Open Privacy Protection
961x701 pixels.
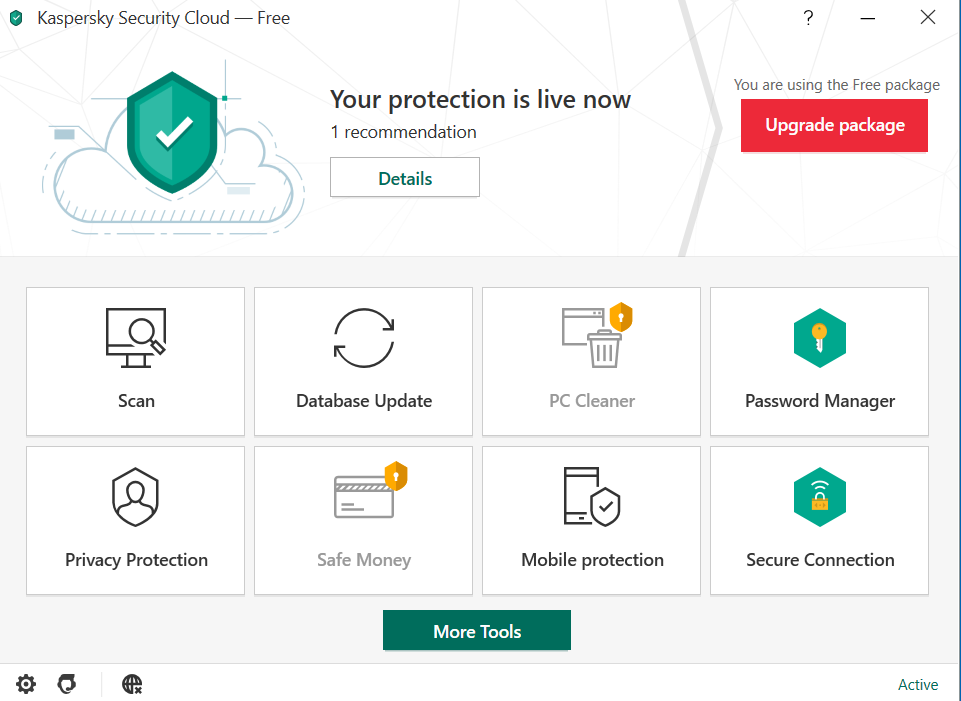135,520
